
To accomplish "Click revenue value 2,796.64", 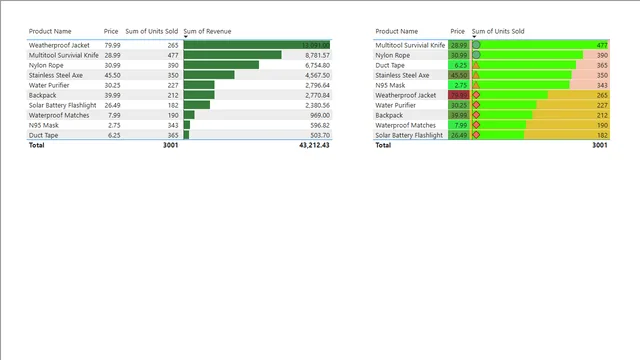I will coord(318,85).
